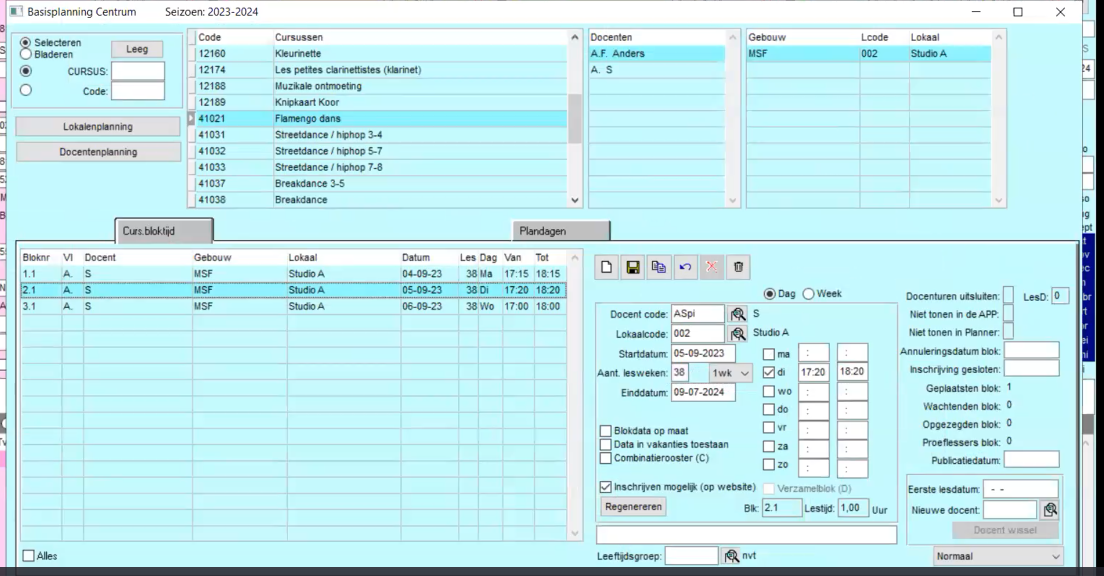Enable the Blokdata op maat checkbox
This screenshot has height=576, width=1104.
[606, 431]
